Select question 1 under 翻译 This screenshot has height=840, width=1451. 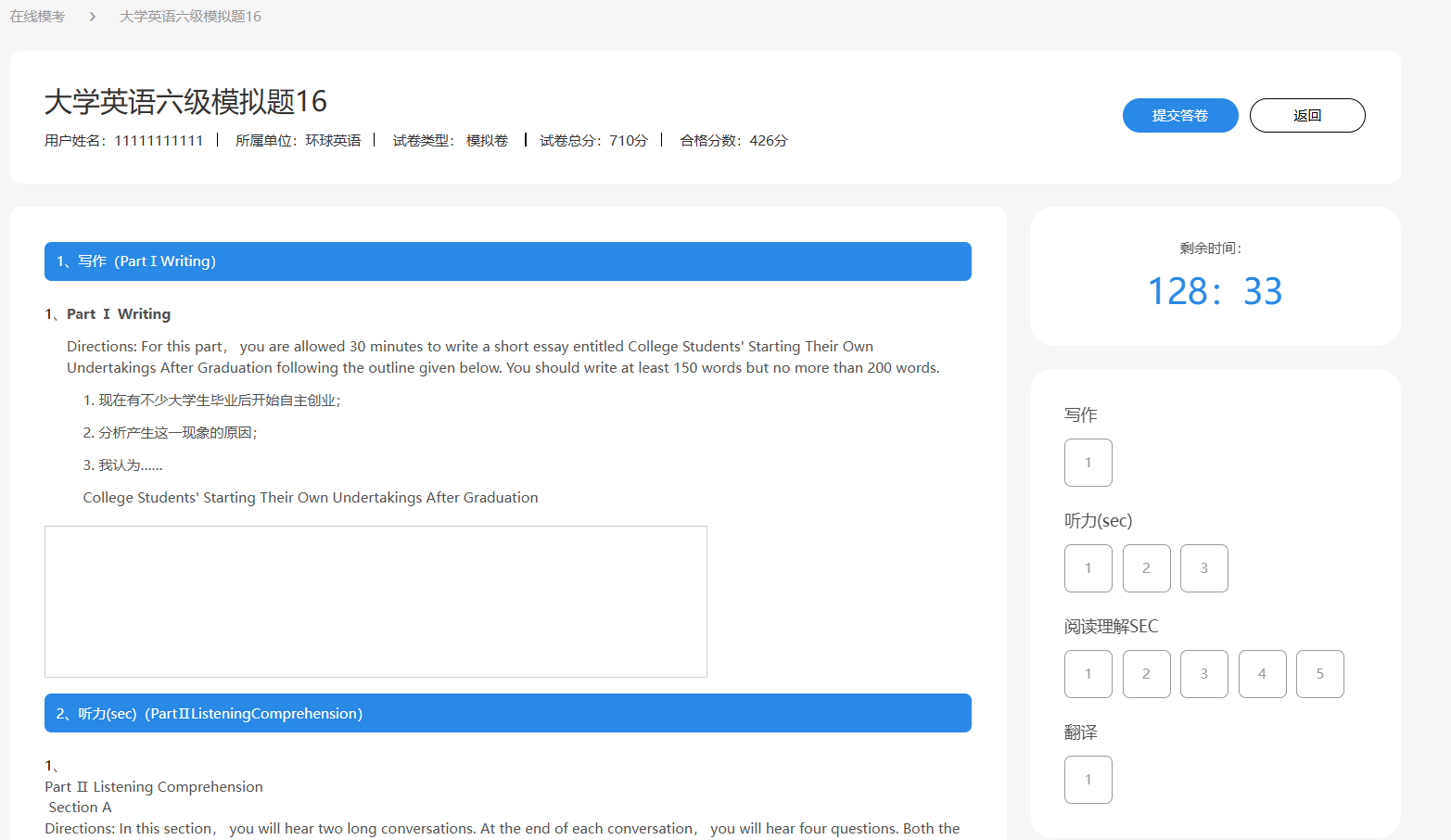1088,780
